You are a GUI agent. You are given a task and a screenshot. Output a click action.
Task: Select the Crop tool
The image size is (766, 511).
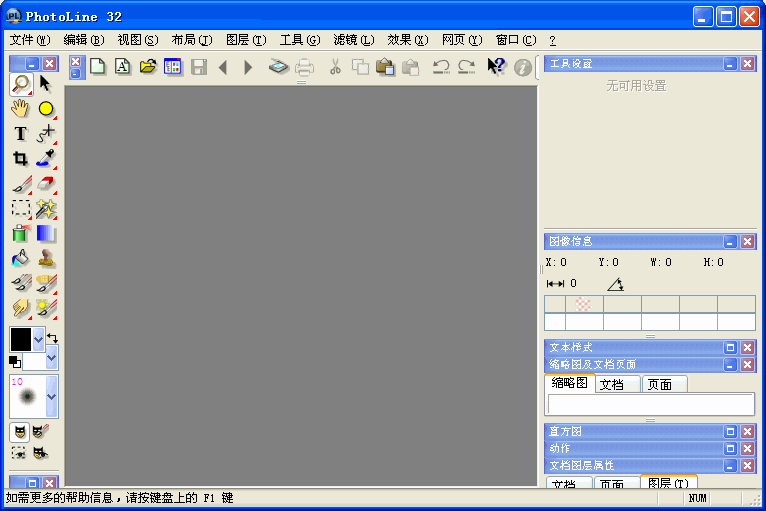[x=21, y=158]
